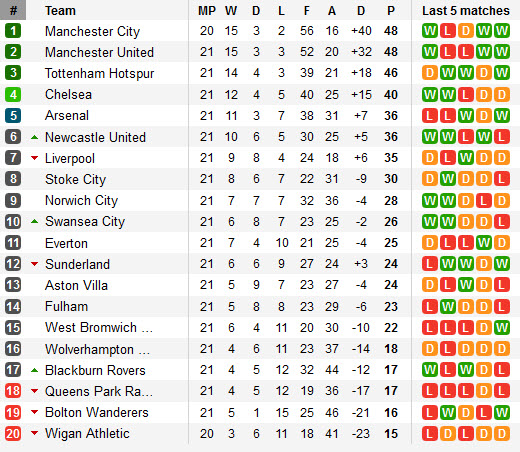520x452 pixels.
Task: Click the green rank 1 badge
Action: [13, 31]
